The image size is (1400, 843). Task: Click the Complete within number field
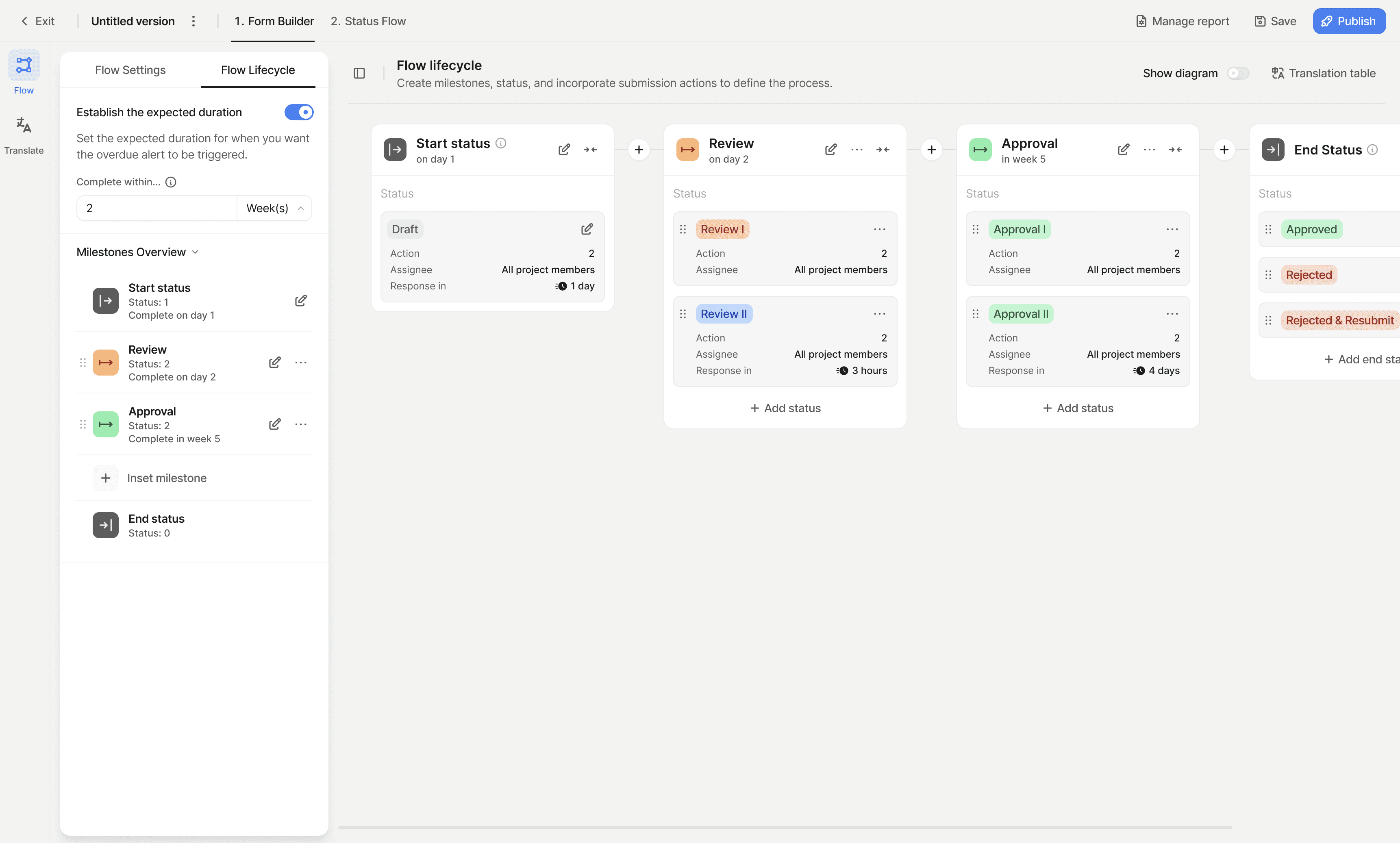point(156,209)
